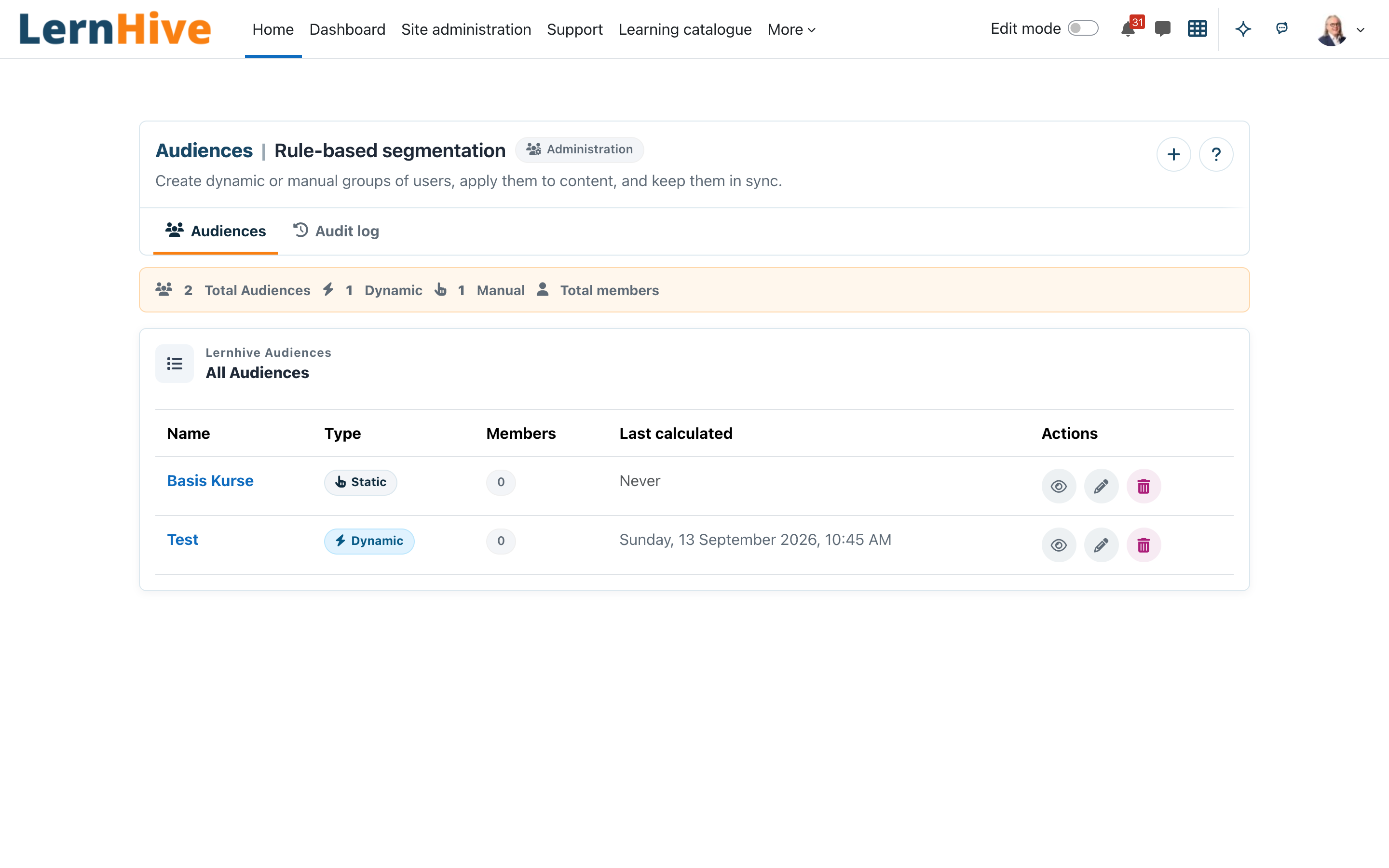Open the chat bubble icon in header

1281,28
